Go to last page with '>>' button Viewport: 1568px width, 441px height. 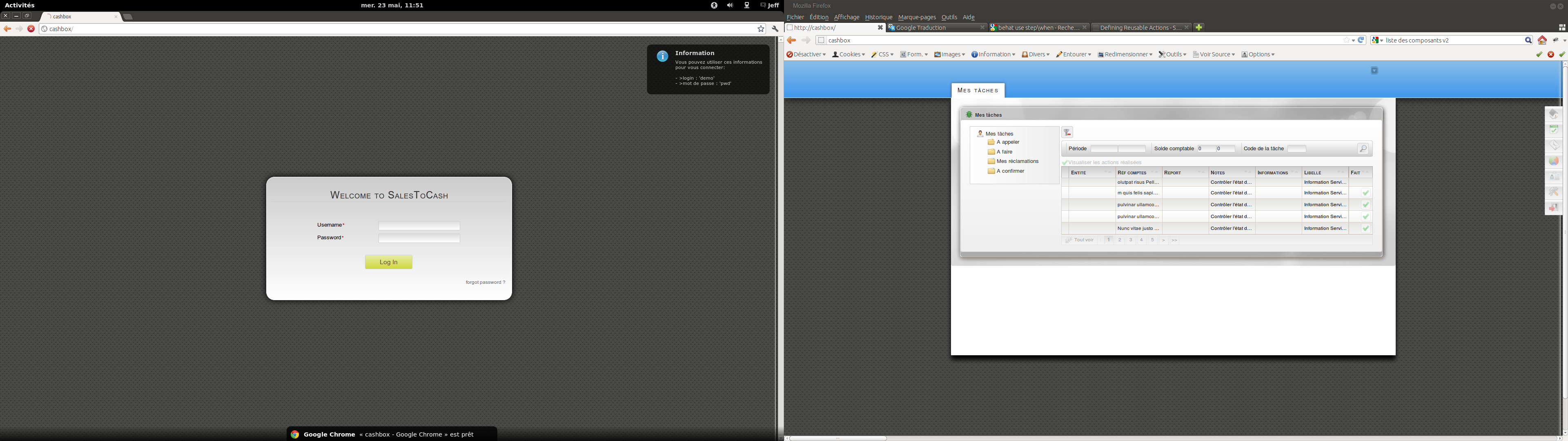pos(1174,241)
